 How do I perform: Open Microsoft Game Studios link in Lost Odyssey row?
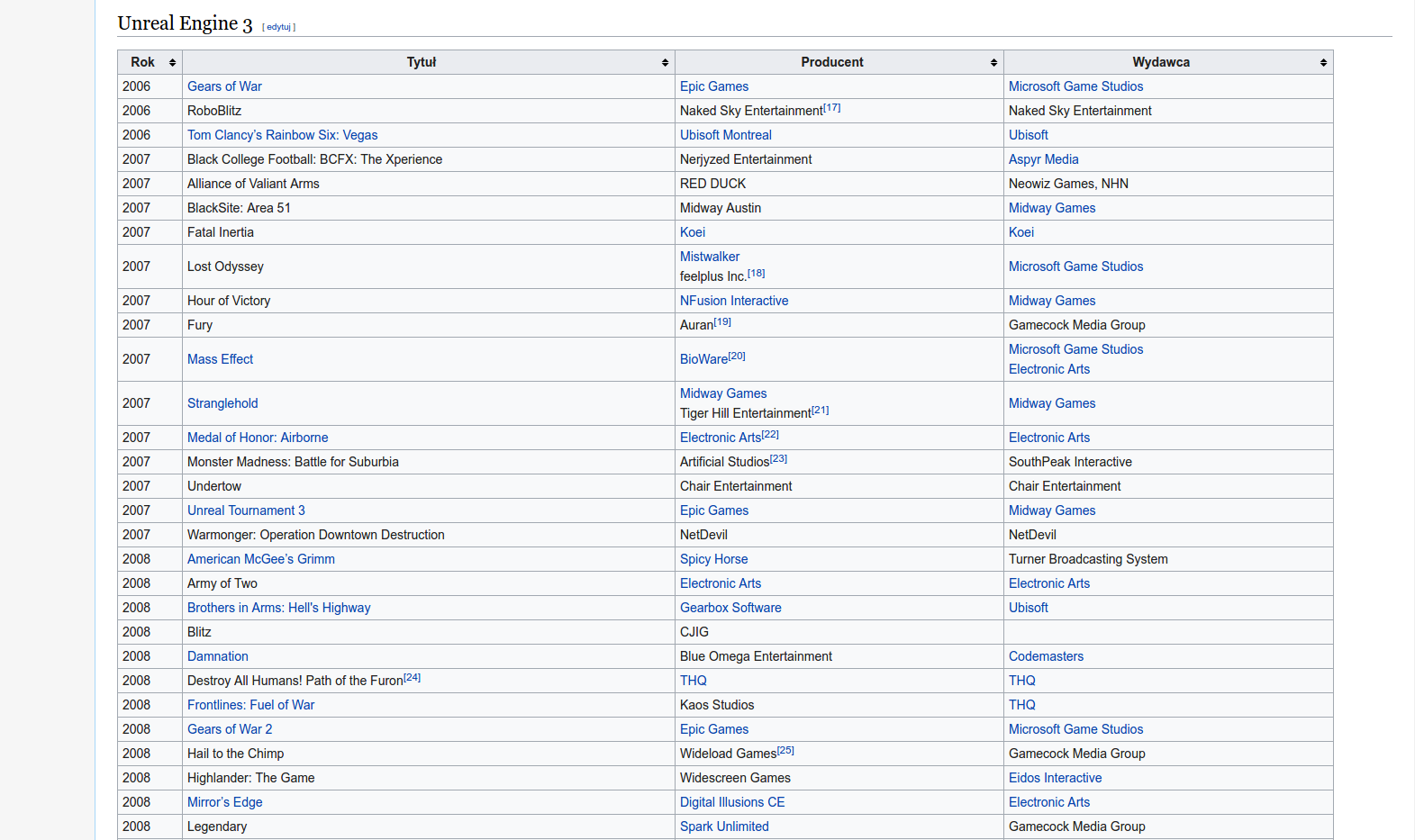coord(1075,266)
